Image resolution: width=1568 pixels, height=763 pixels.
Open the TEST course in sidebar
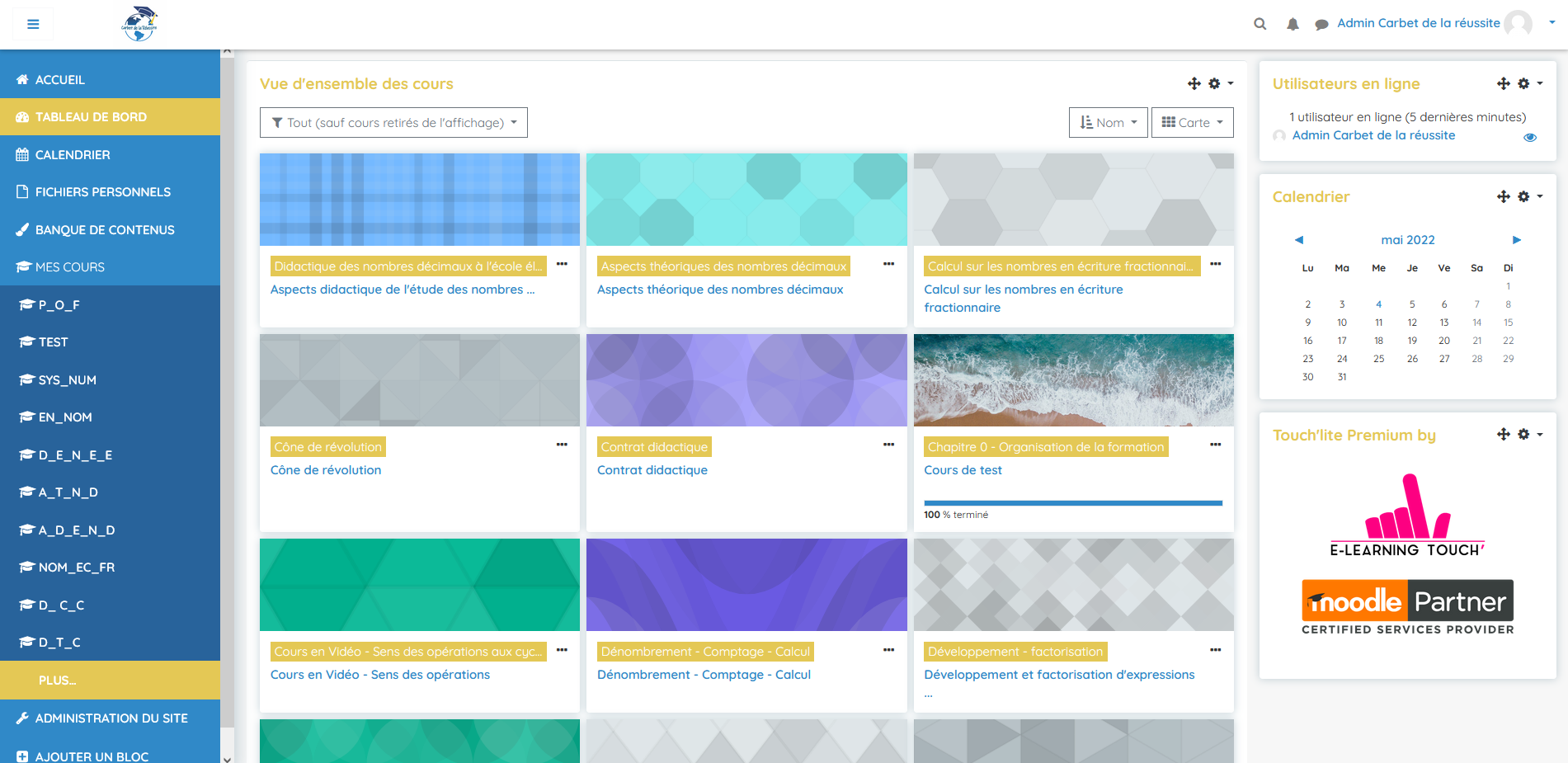click(111, 342)
